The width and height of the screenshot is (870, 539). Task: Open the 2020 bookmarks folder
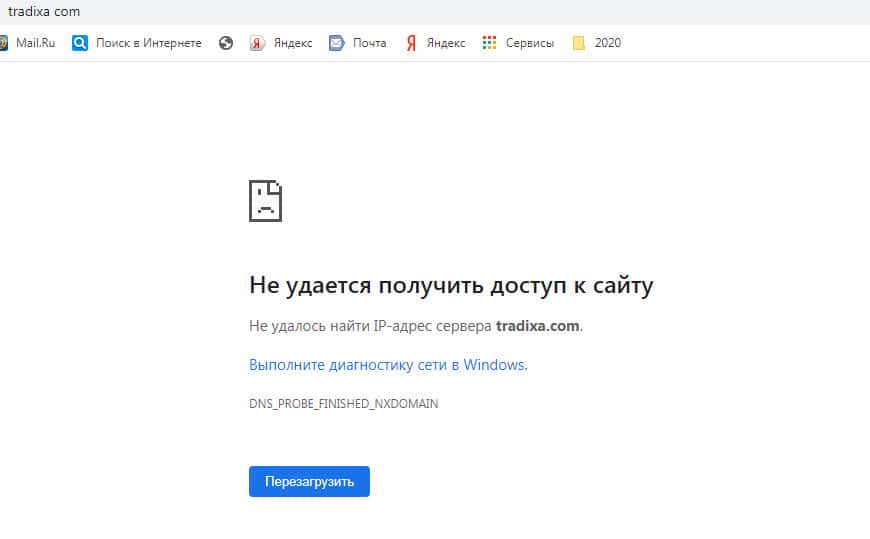(x=596, y=43)
